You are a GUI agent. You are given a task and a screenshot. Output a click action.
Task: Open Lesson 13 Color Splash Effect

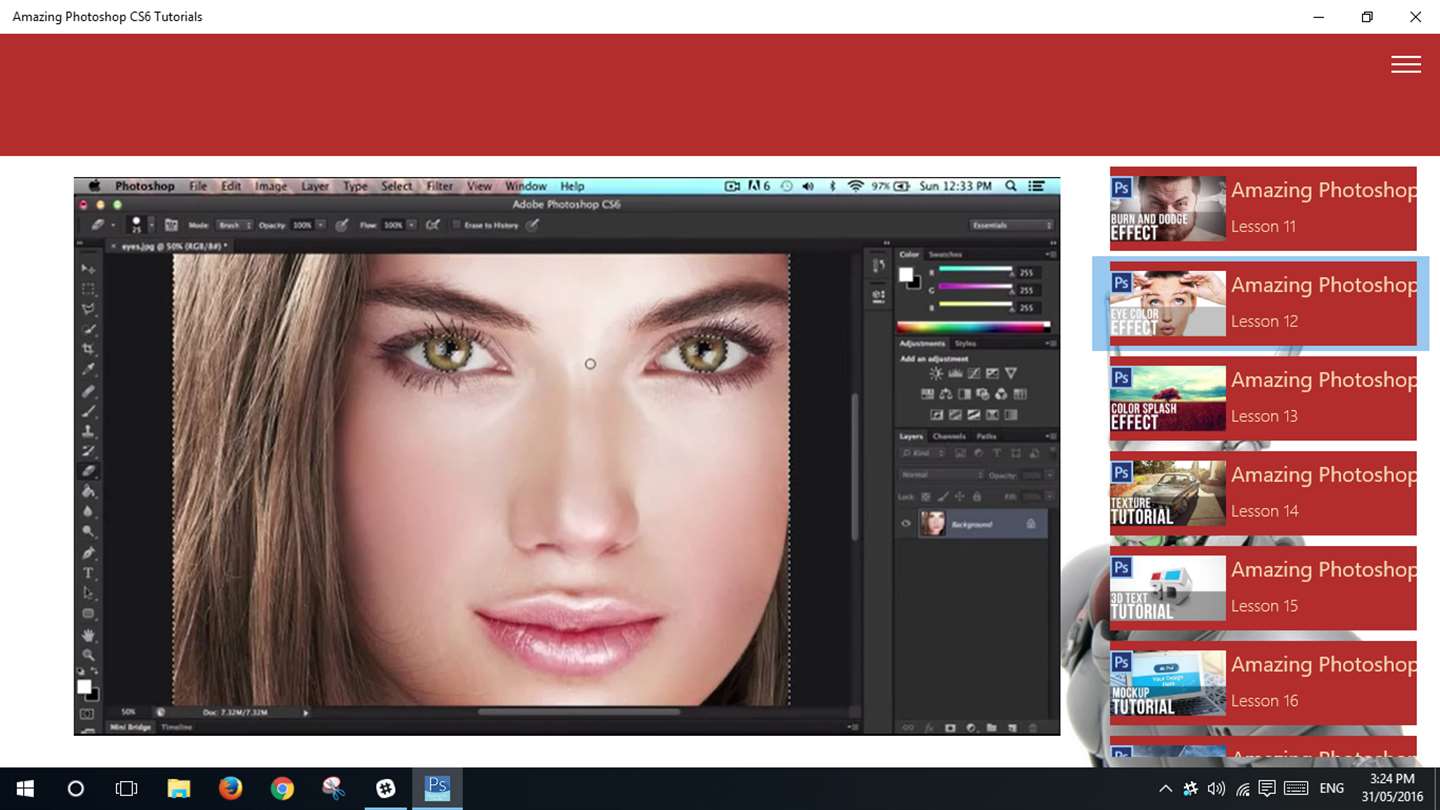click(x=1263, y=398)
